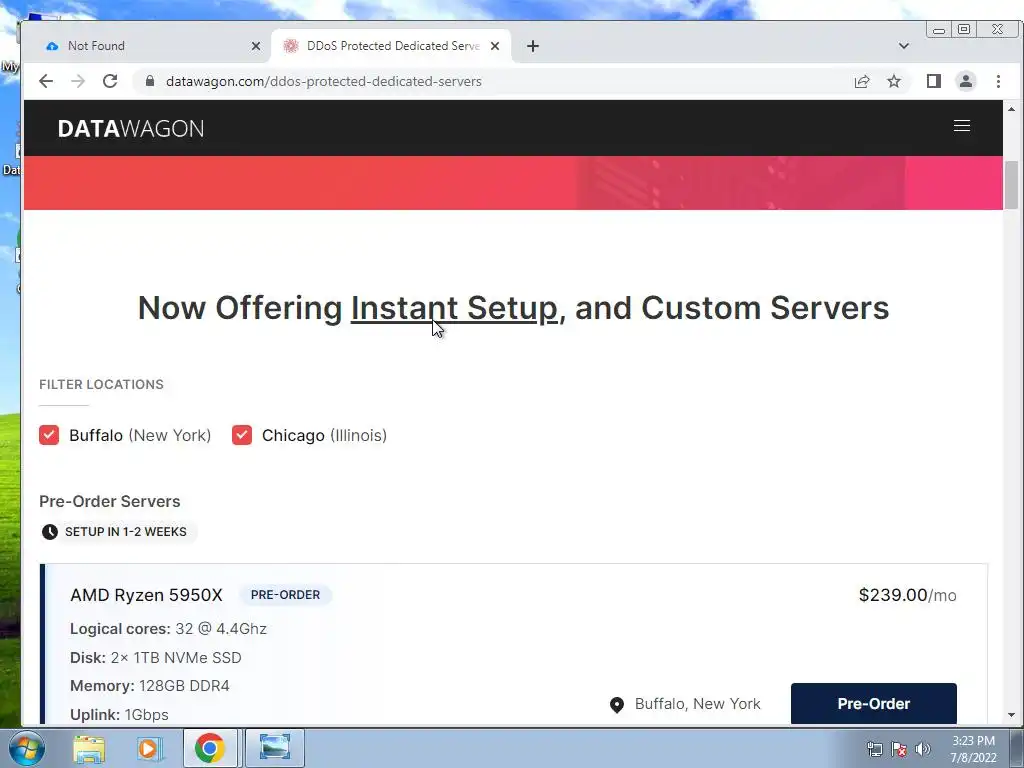Click the picture viewer taskbar icon
The height and width of the screenshot is (768, 1024).
274,748
